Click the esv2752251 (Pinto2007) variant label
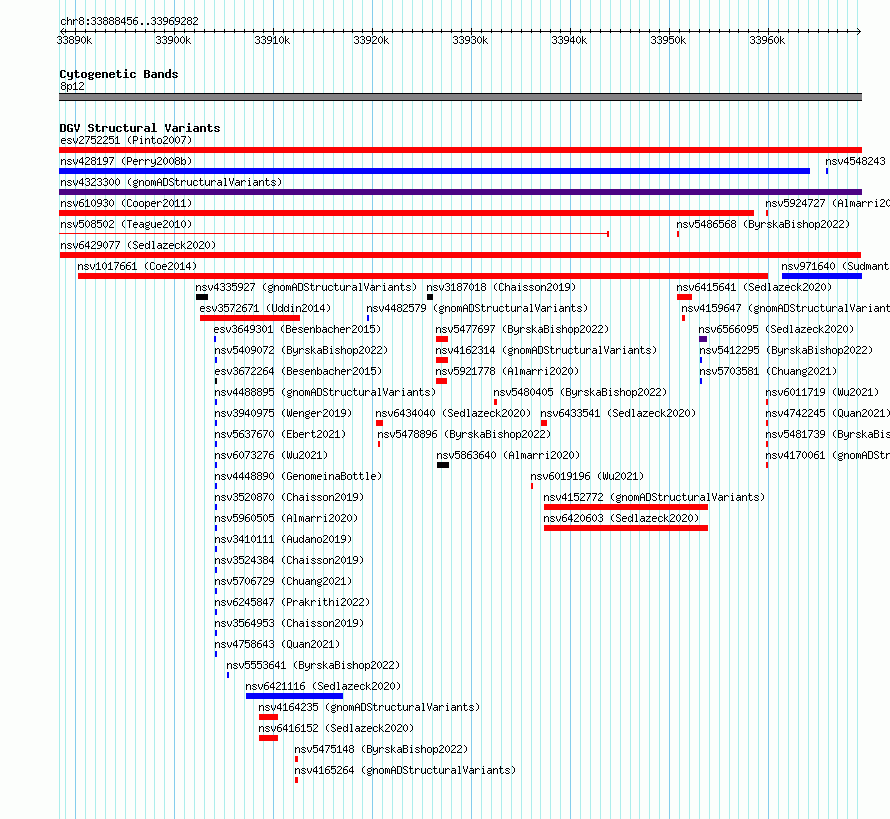The image size is (890, 819). point(126,140)
